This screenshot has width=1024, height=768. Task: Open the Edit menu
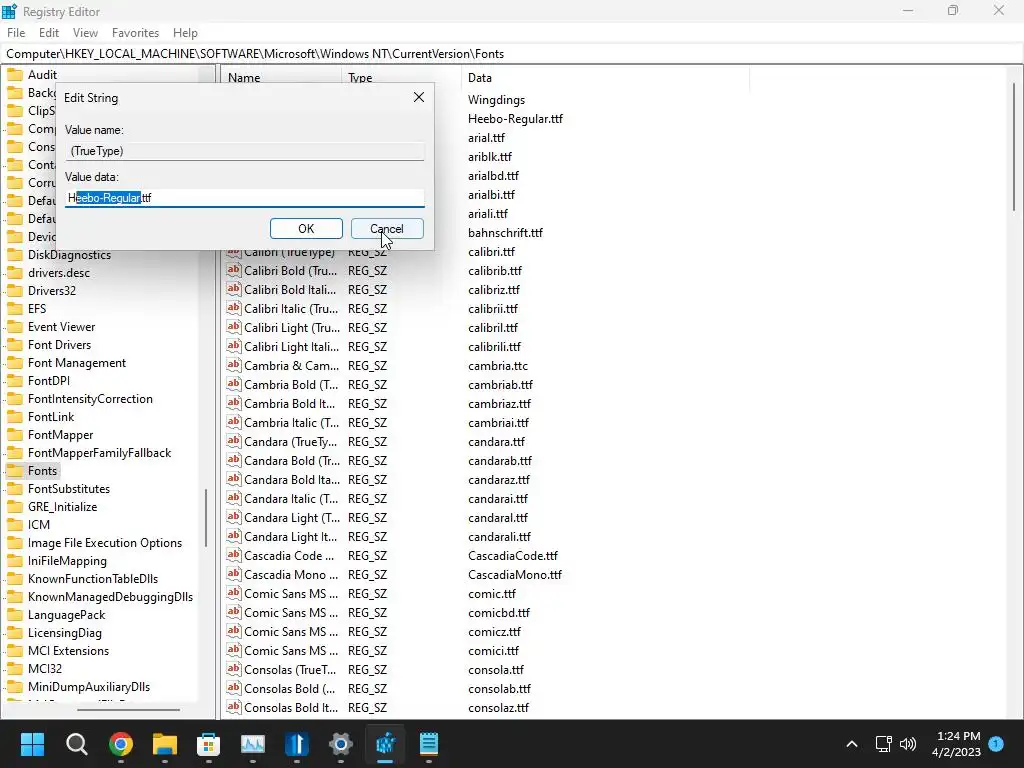(x=49, y=33)
